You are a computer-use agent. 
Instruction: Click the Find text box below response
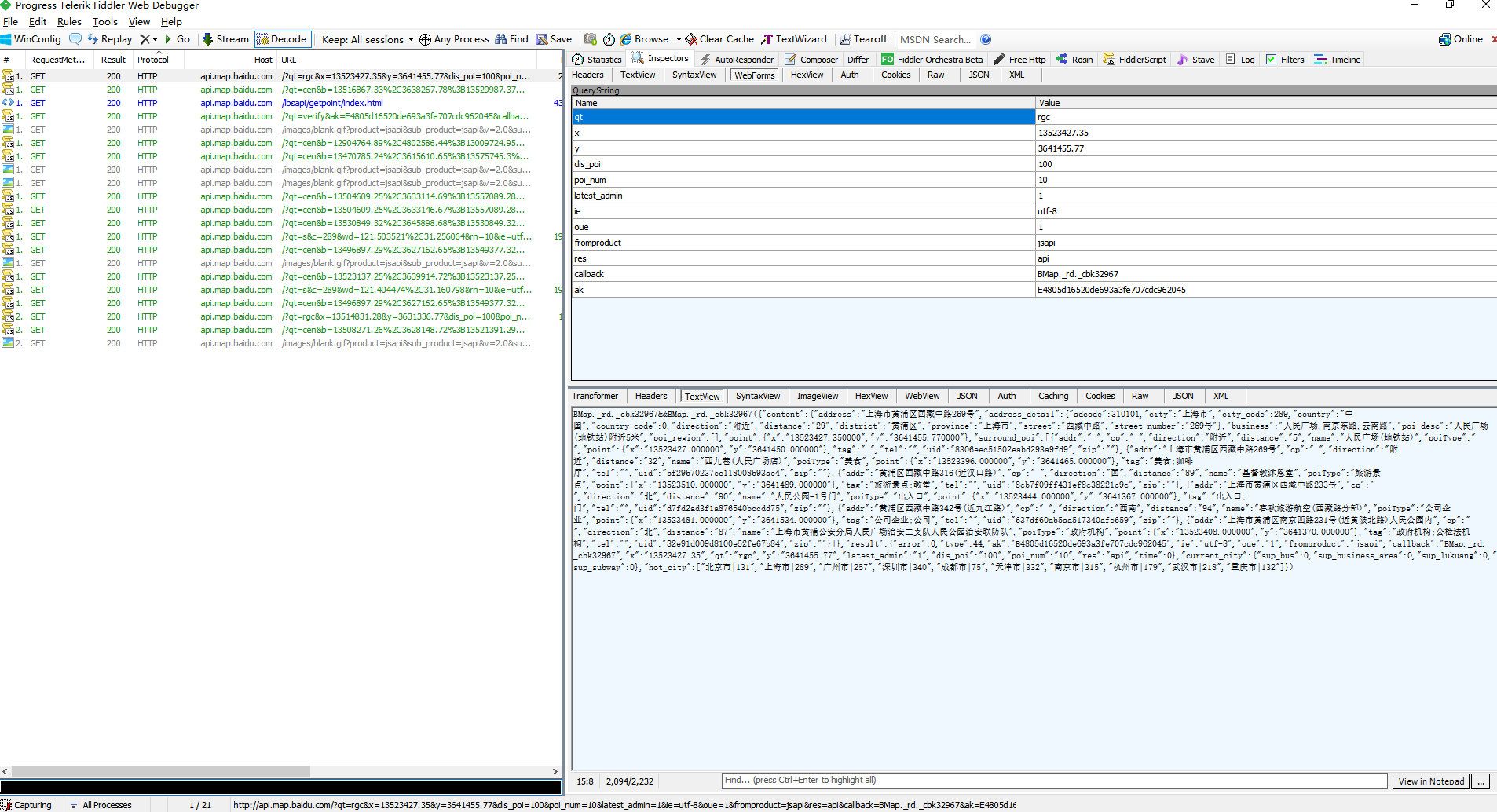click(x=1054, y=781)
